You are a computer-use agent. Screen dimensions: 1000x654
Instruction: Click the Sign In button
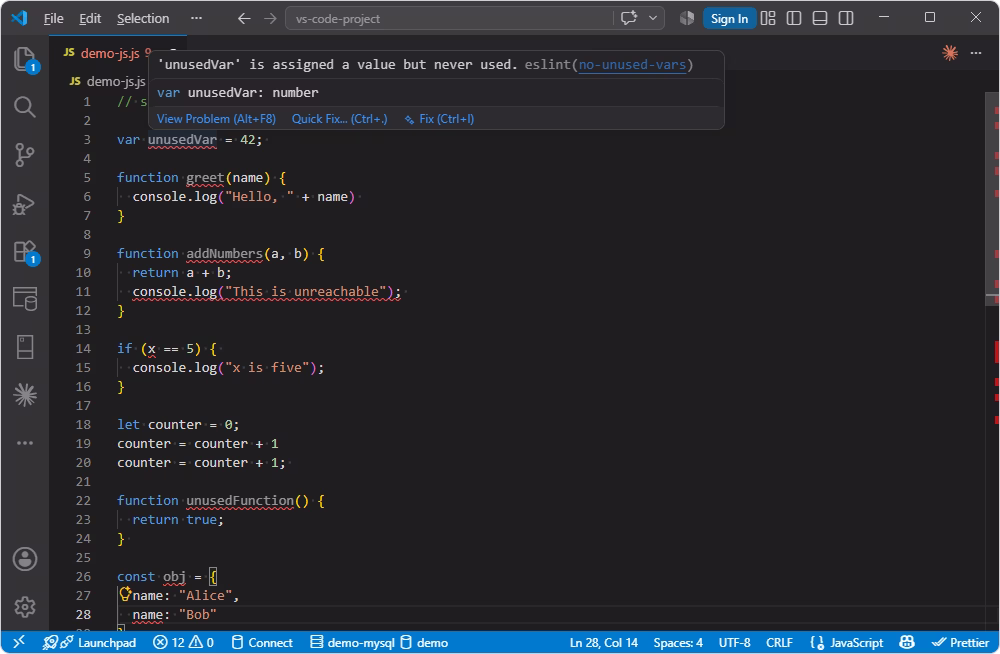[x=730, y=19]
